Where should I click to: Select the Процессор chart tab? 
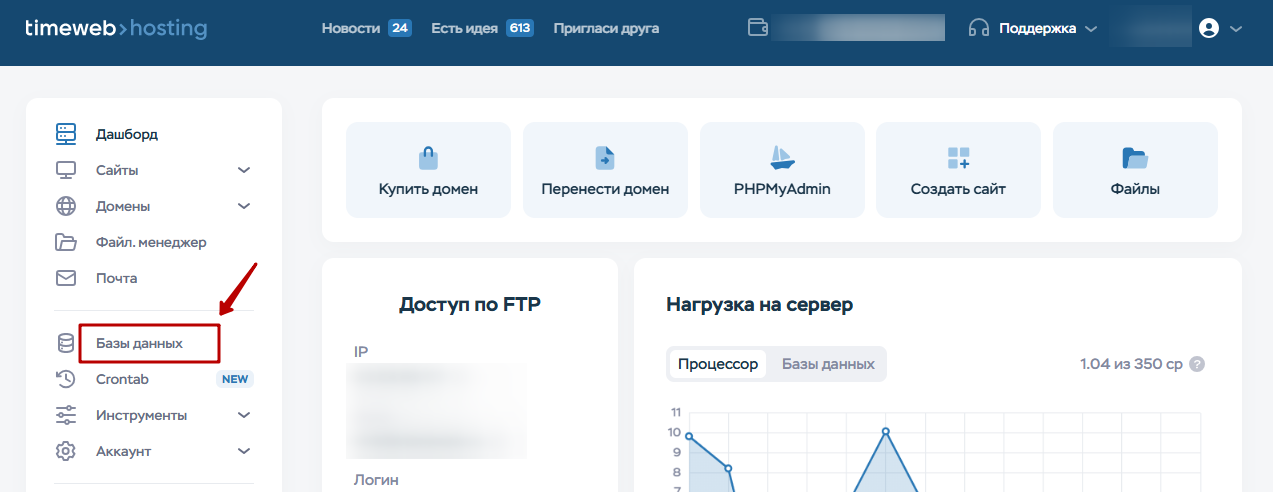[718, 364]
